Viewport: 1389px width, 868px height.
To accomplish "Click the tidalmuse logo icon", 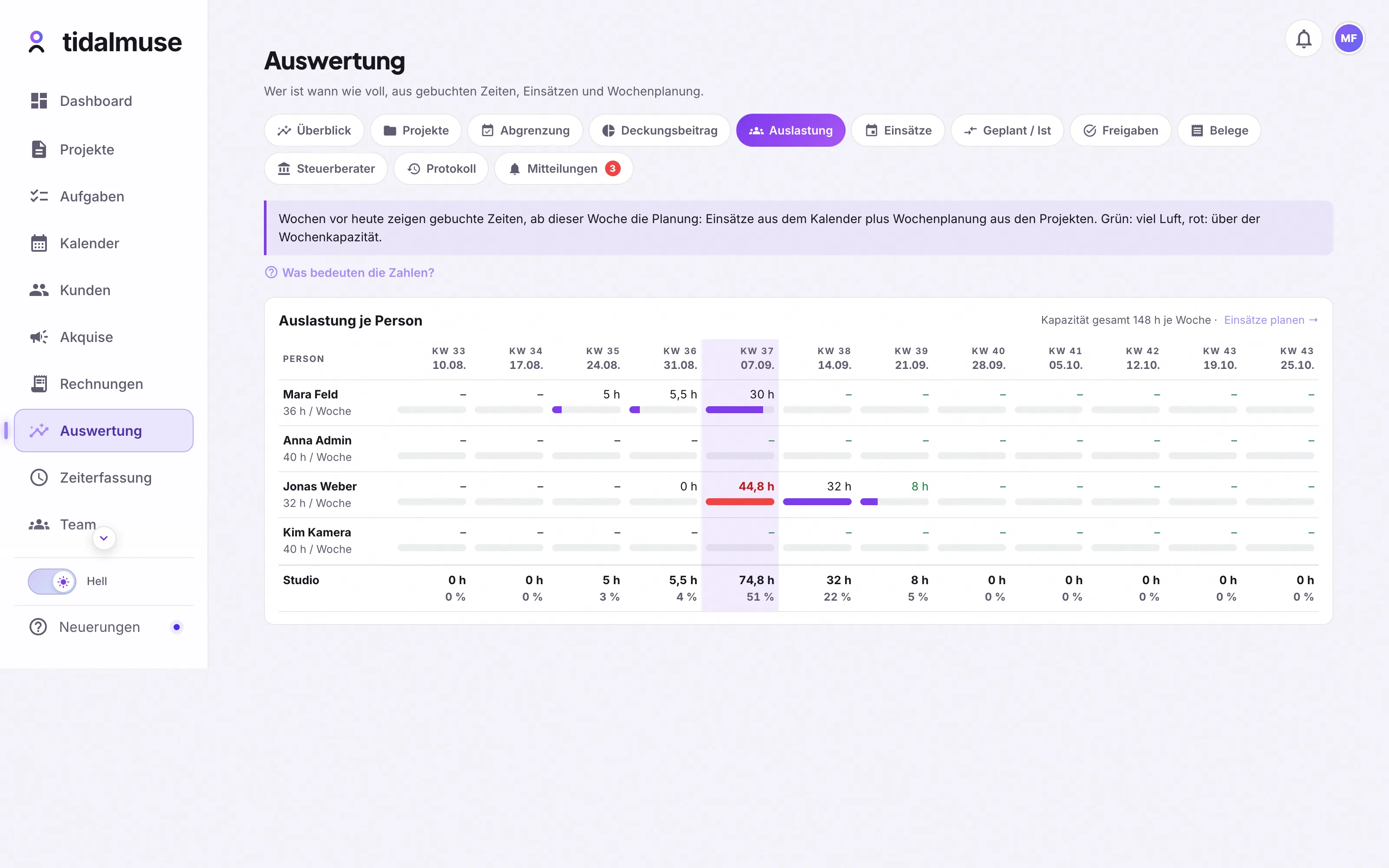I will click(x=37, y=42).
